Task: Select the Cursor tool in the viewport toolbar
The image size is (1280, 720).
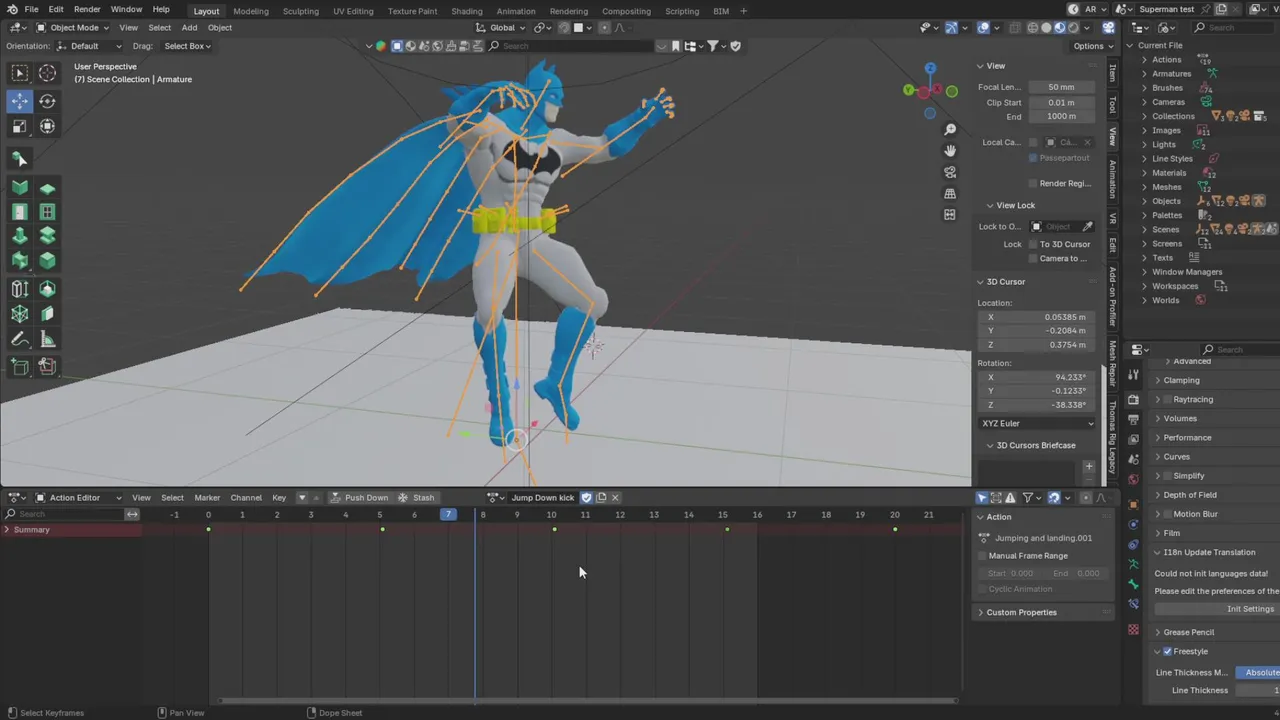Action: click(47, 72)
